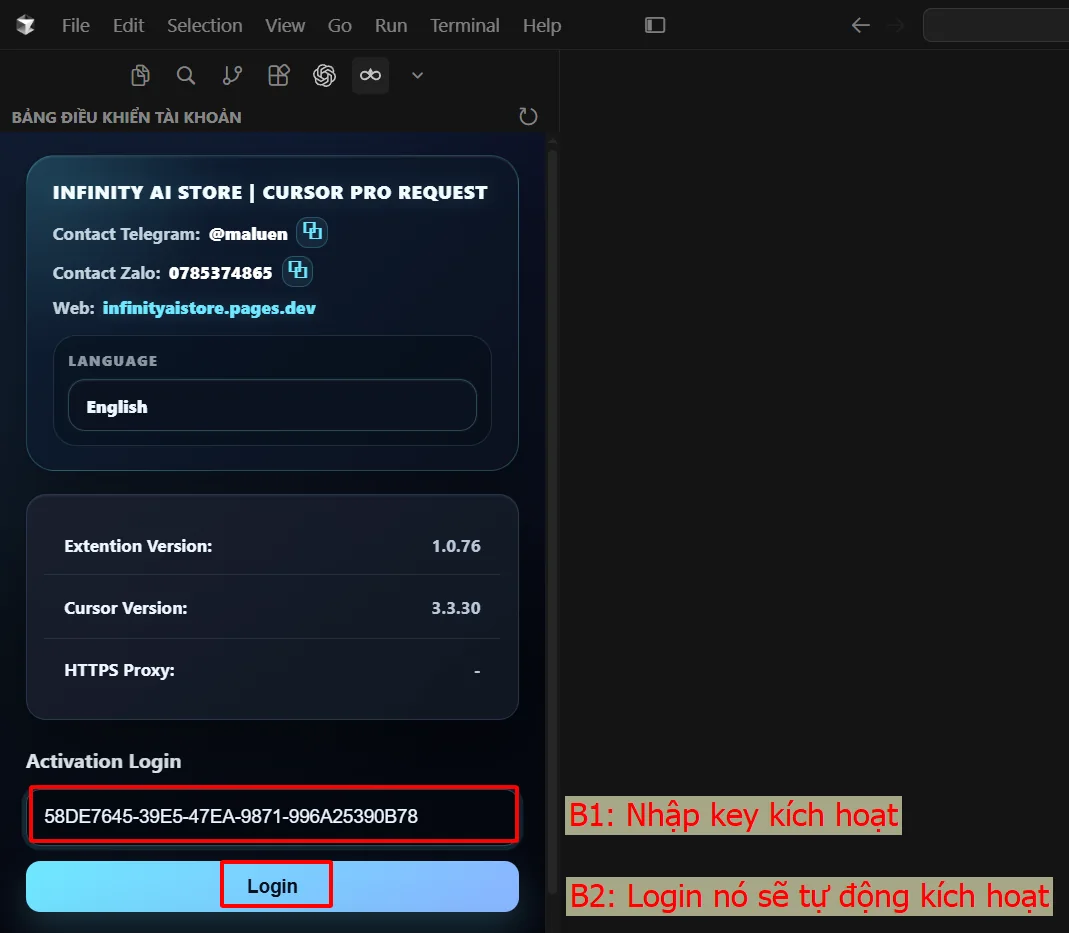
Task: Click the Cursor app logo icon
Action: point(26,25)
